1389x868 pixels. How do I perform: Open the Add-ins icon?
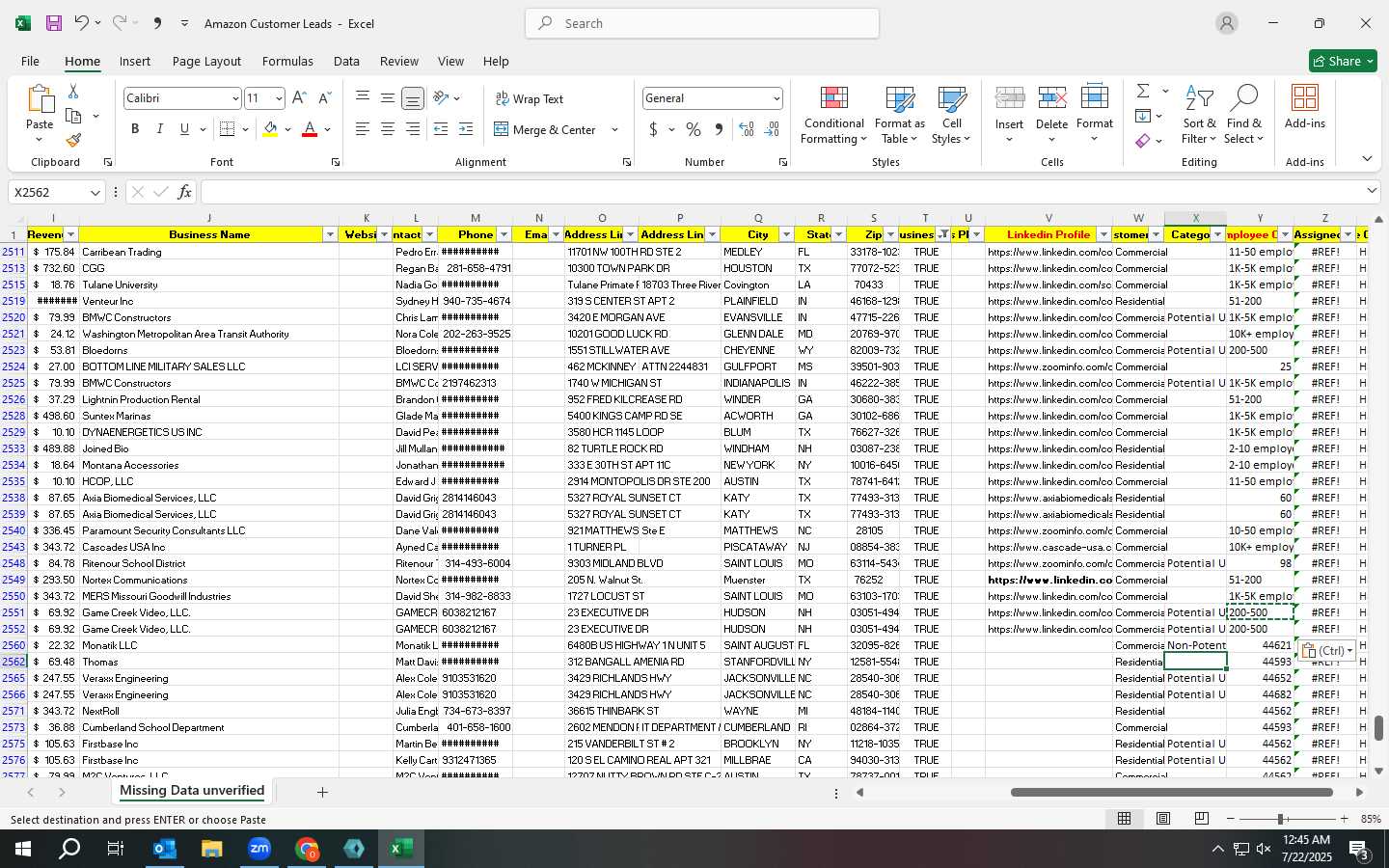1305,98
